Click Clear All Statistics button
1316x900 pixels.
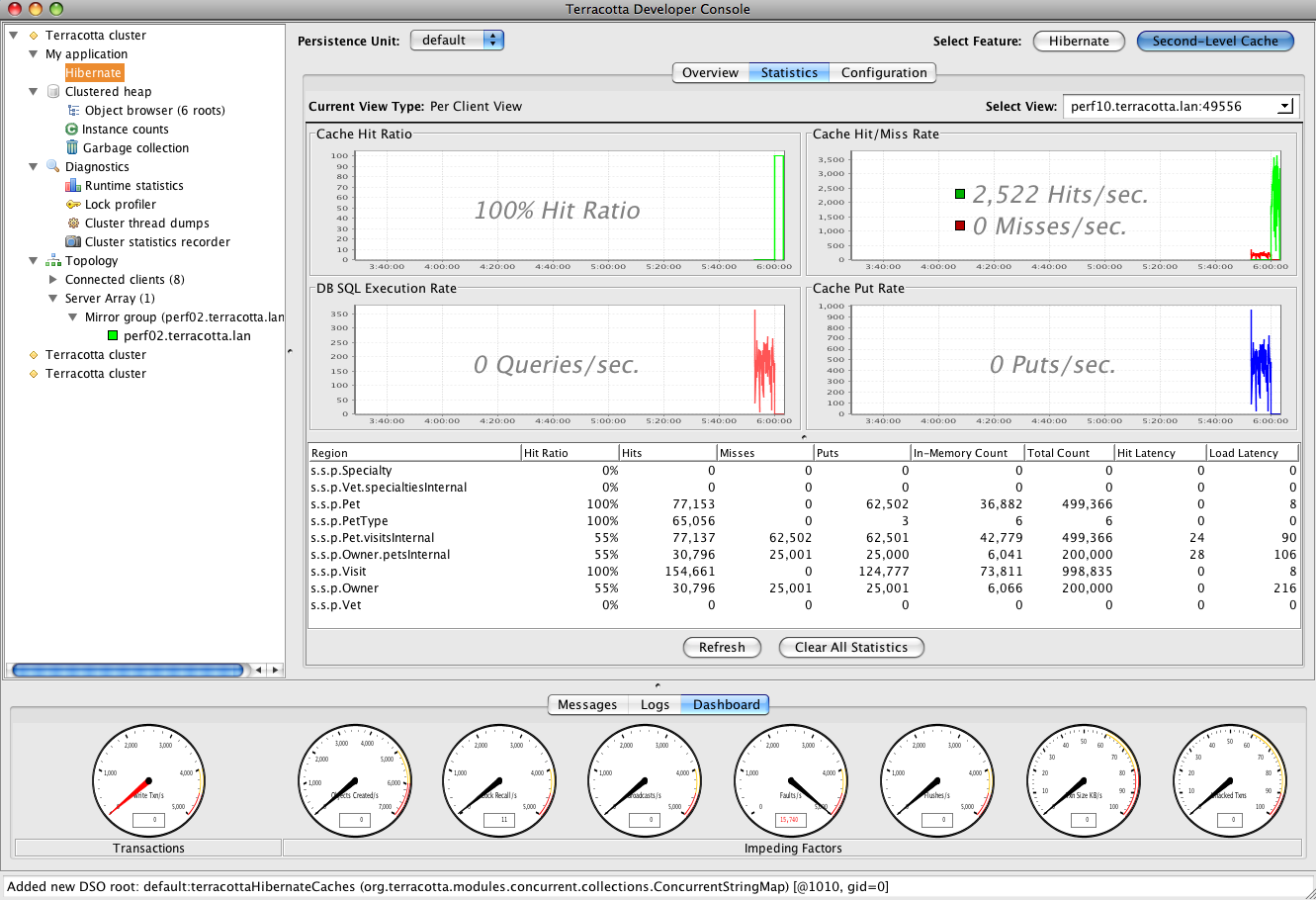(851, 647)
